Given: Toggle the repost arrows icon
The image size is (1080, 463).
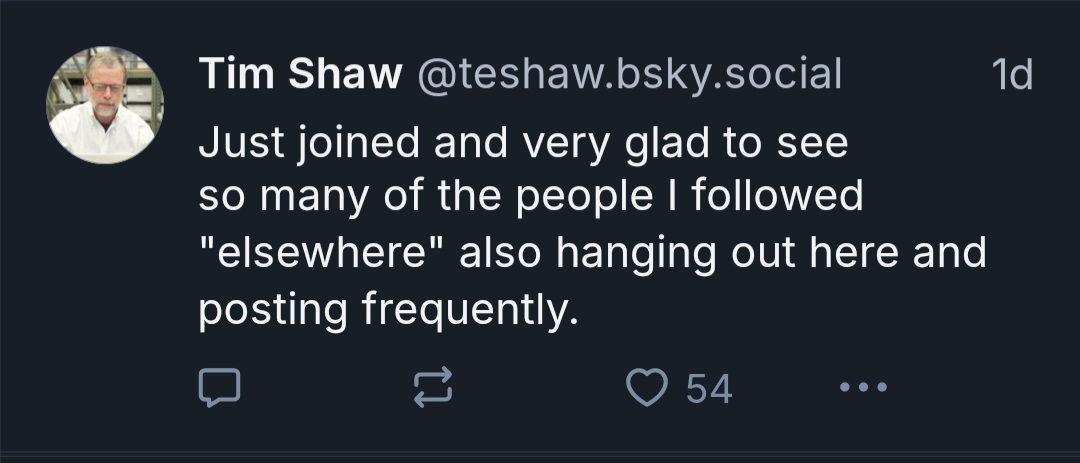Looking at the screenshot, I should (x=434, y=387).
